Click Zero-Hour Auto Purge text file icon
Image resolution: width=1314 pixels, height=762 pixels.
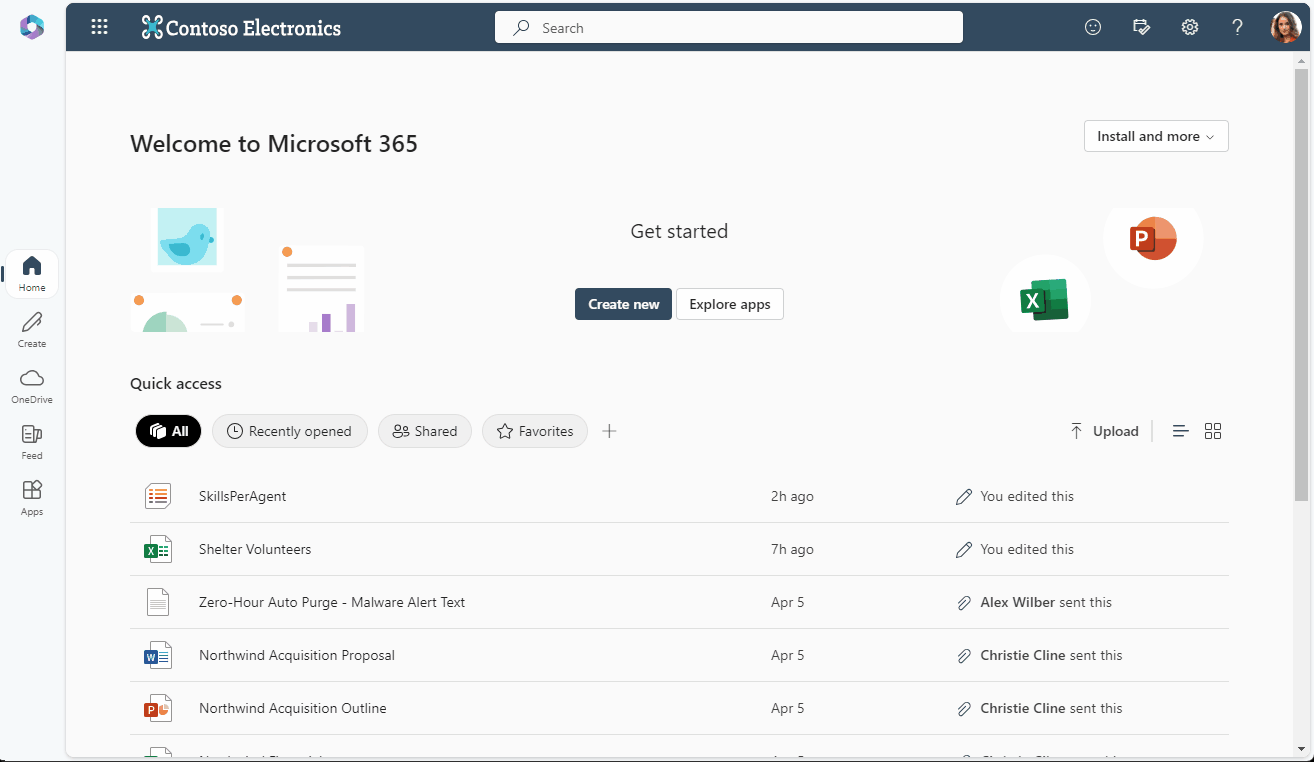click(x=158, y=602)
